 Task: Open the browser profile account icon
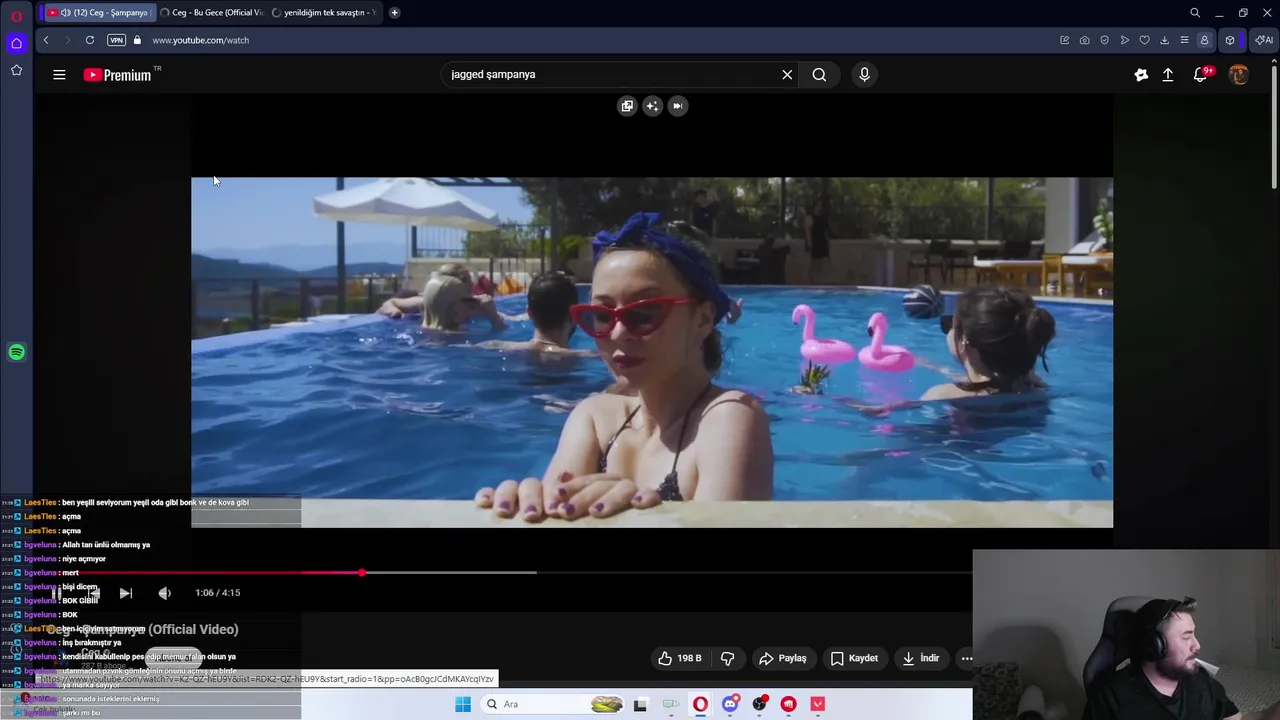click(x=1204, y=40)
